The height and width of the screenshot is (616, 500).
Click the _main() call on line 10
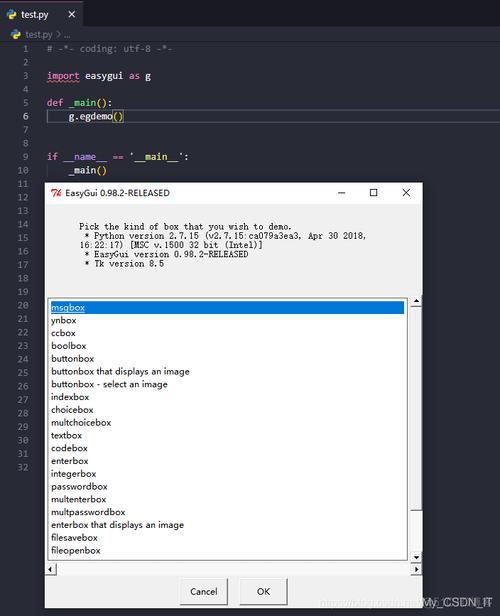(x=87, y=170)
